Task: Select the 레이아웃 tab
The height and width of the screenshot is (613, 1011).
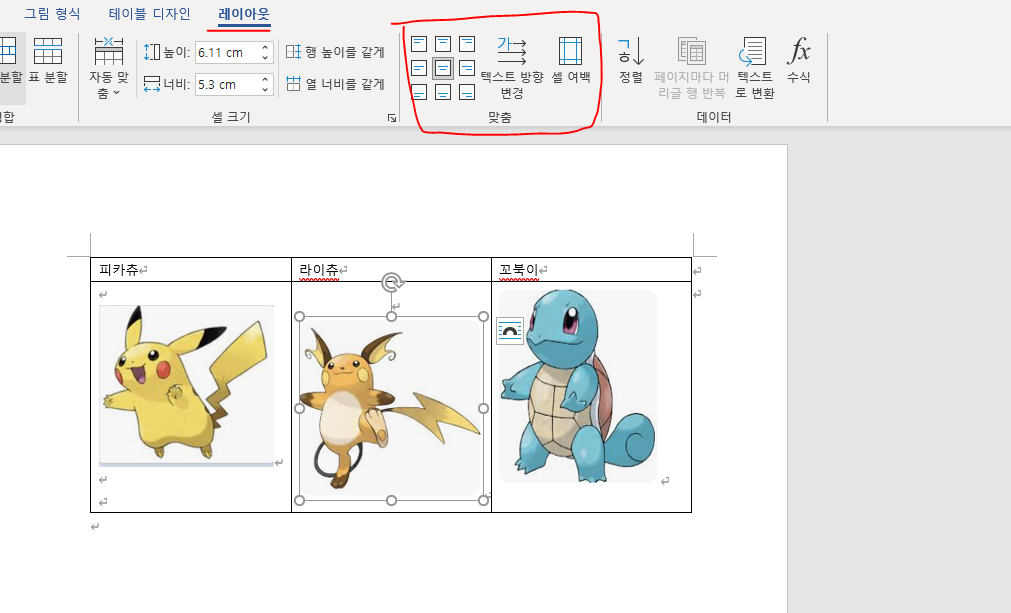Action: point(244,14)
